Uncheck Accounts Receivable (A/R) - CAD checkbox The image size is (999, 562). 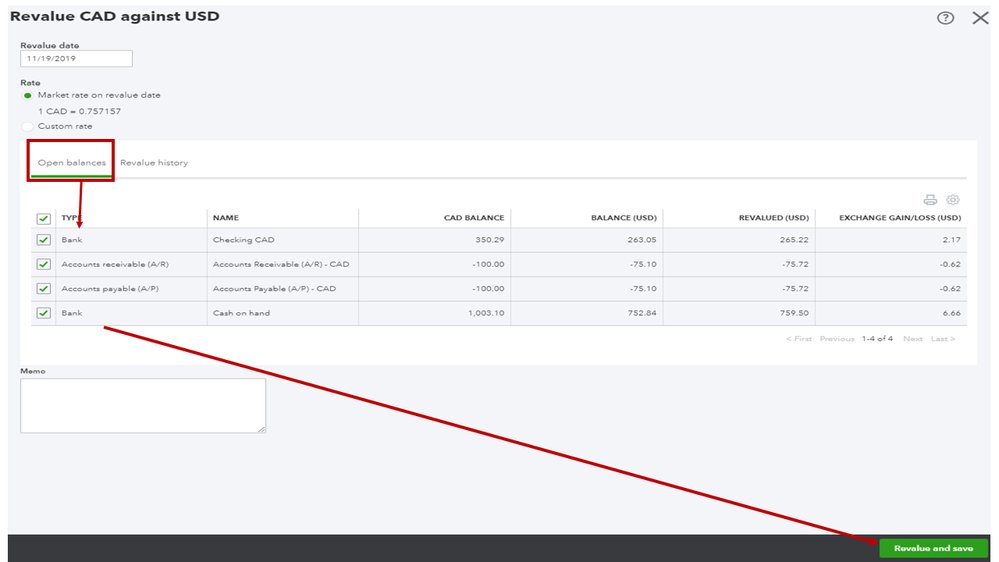coord(43,264)
